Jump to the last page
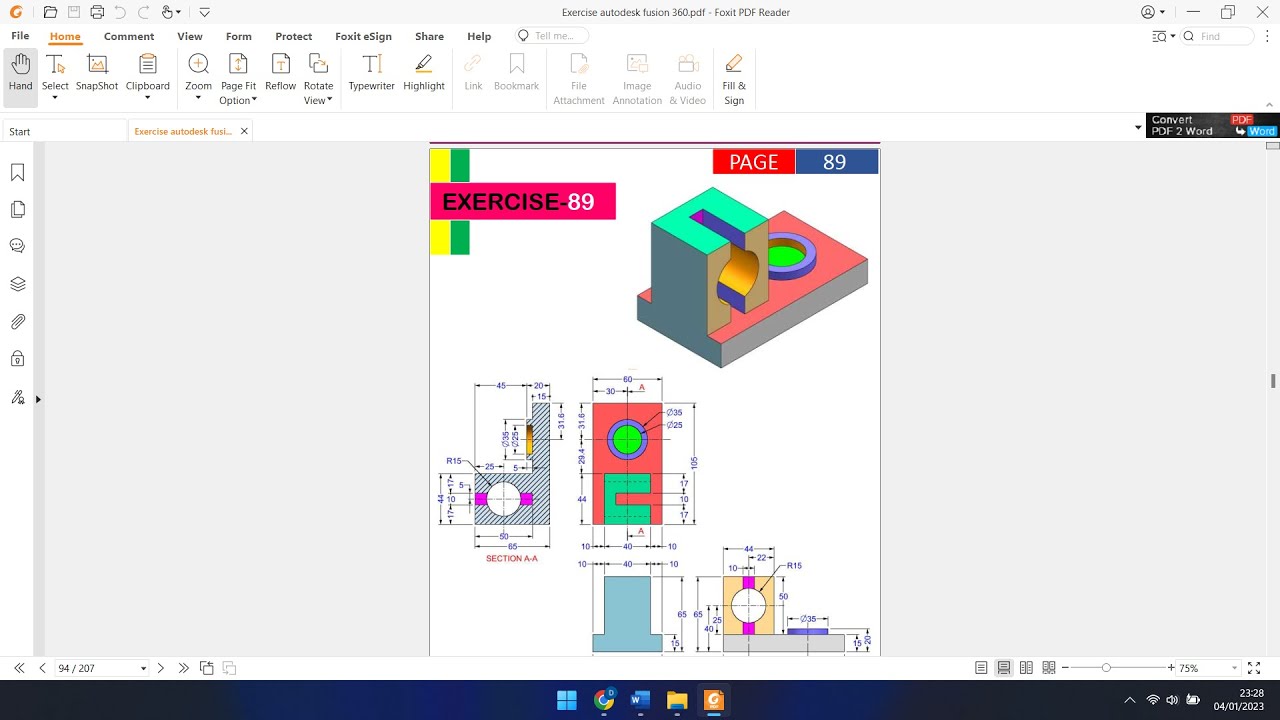The image size is (1280, 720). pyautogui.click(x=183, y=668)
